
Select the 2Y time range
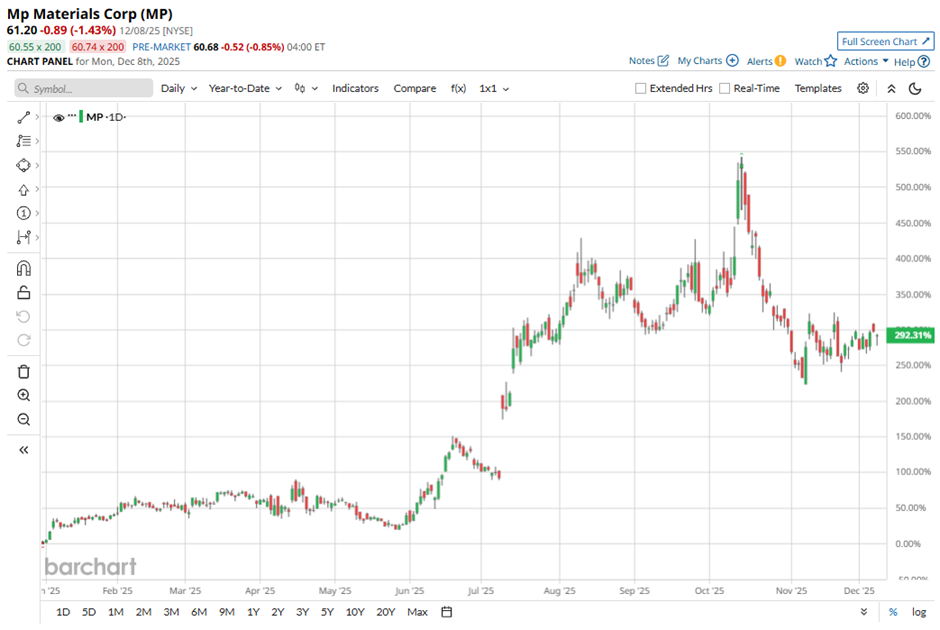pos(278,612)
